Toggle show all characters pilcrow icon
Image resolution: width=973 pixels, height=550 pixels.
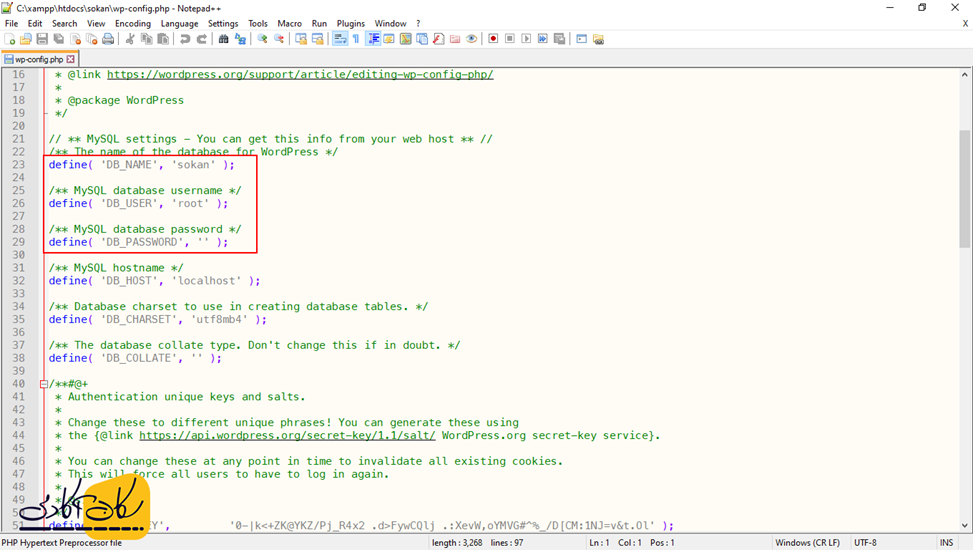click(x=356, y=39)
